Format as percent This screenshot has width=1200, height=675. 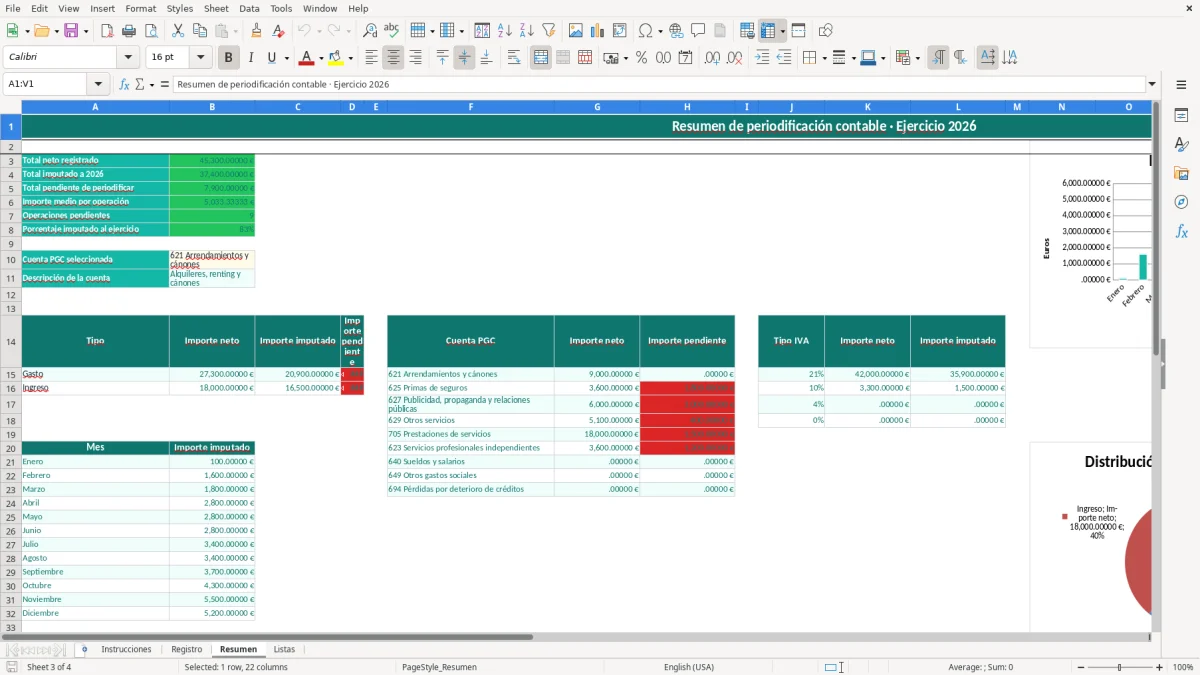641,58
